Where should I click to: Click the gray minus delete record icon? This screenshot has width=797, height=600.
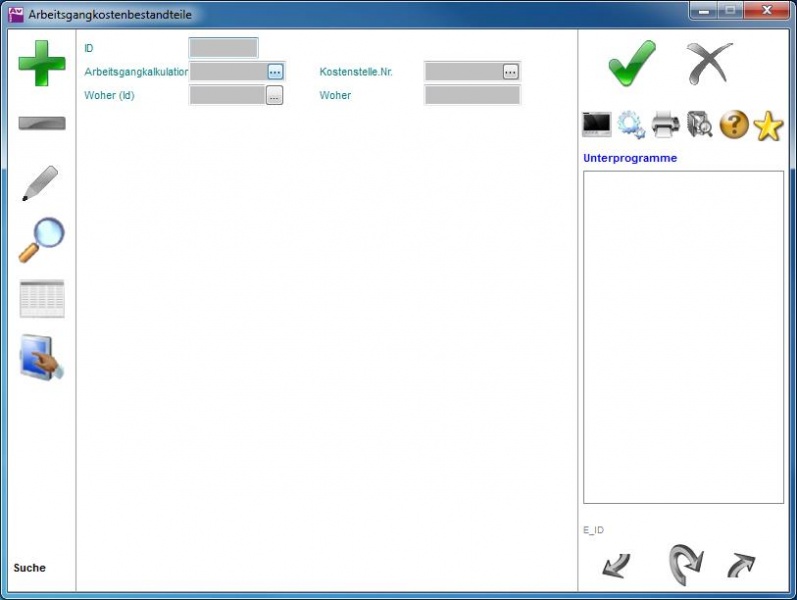tap(42, 124)
